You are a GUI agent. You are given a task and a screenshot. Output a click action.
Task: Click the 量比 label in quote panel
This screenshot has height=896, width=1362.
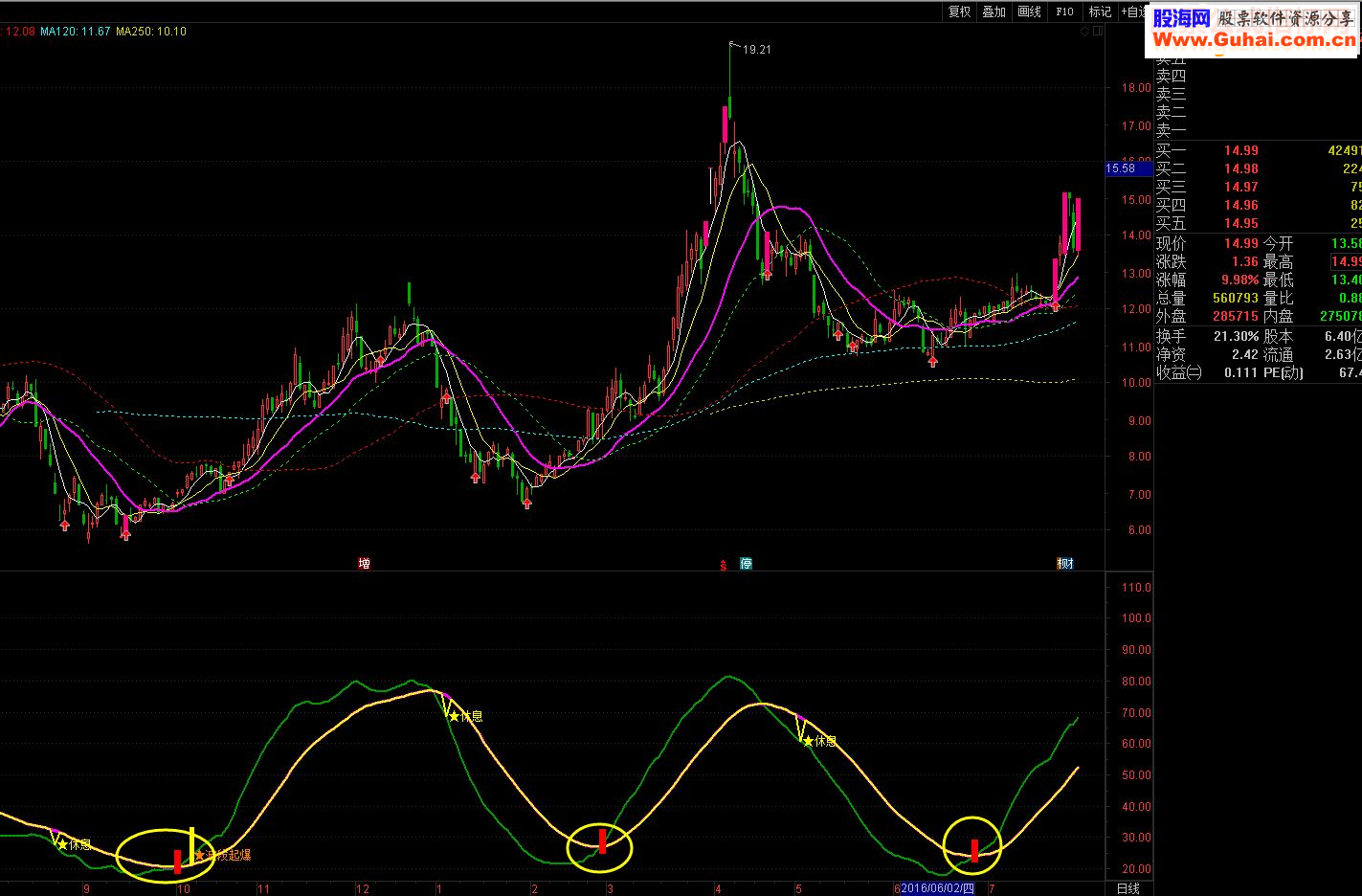pyautogui.click(x=1278, y=298)
